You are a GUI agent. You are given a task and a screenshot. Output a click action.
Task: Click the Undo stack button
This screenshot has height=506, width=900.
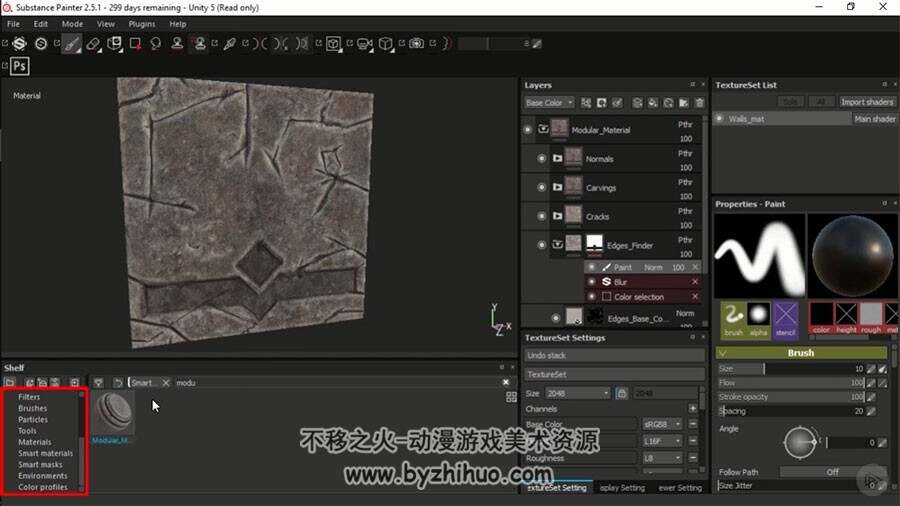point(614,356)
